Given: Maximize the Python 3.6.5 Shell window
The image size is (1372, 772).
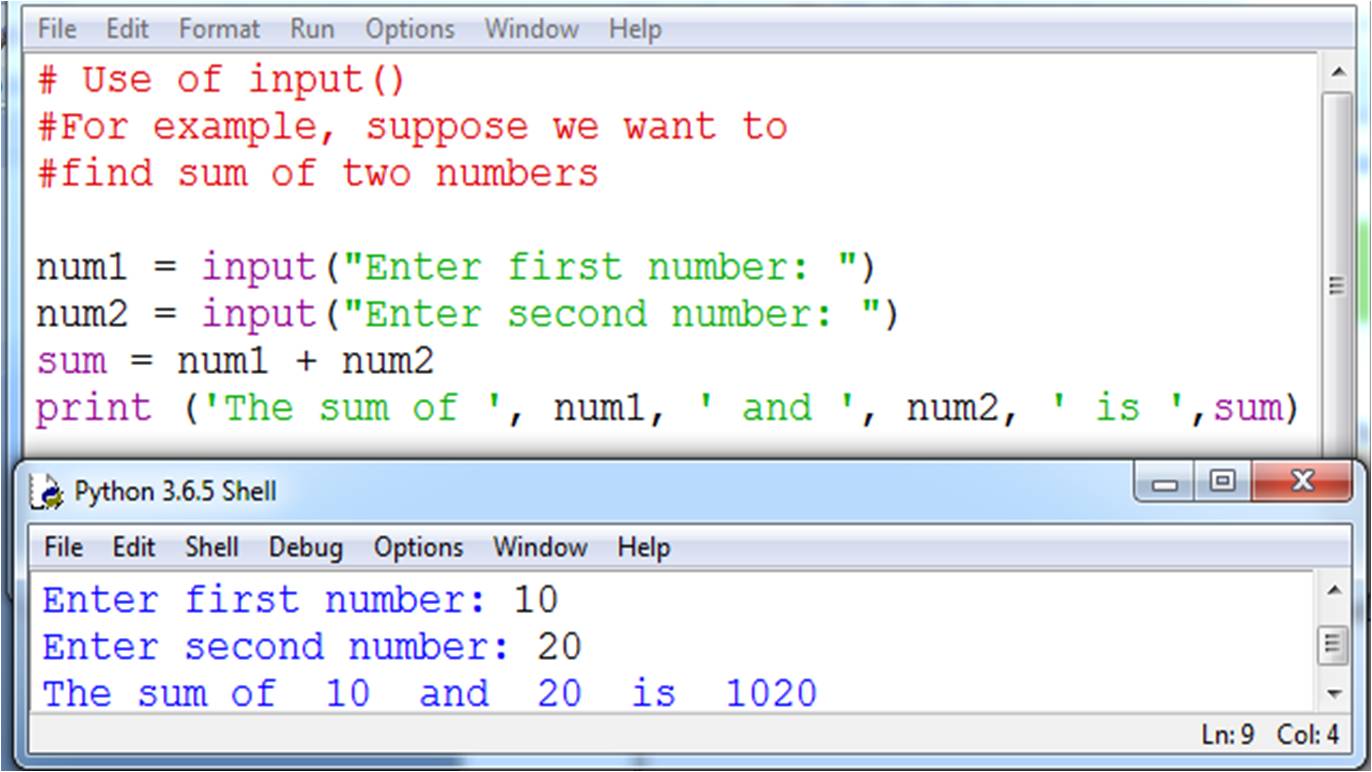Looking at the screenshot, I should pyautogui.click(x=1221, y=484).
